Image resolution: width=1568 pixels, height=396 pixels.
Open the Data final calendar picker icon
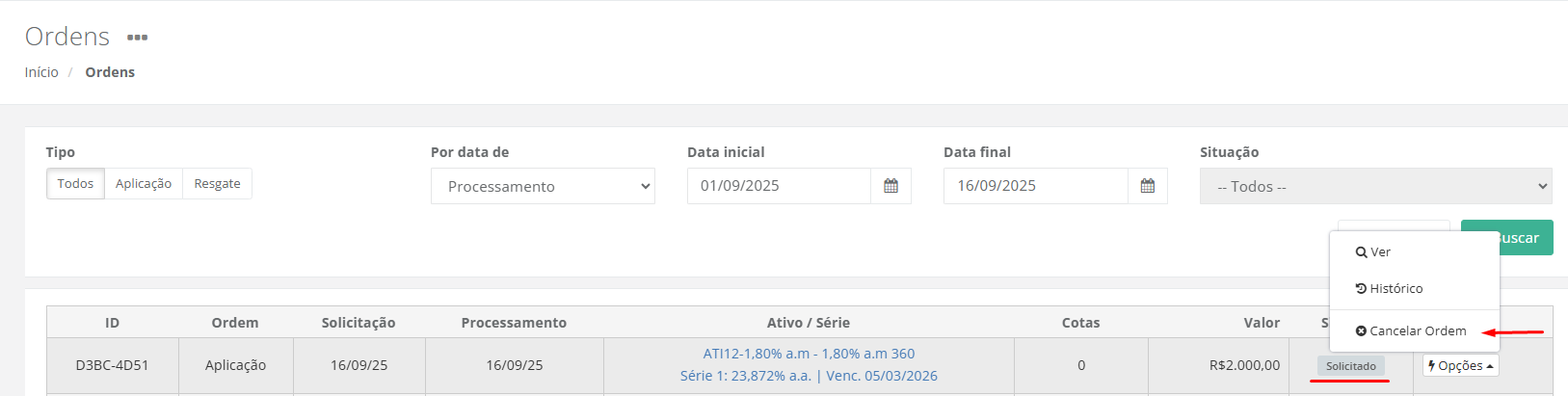[x=1147, y=186]
